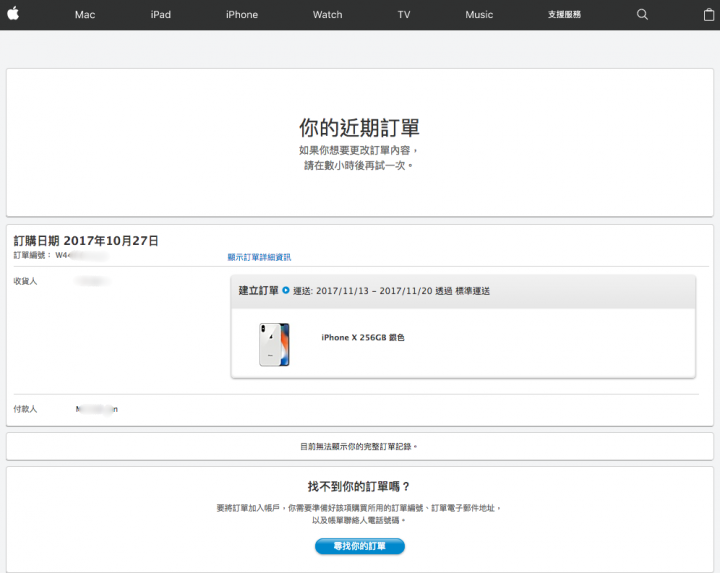Click the 付款人 label

25,409
